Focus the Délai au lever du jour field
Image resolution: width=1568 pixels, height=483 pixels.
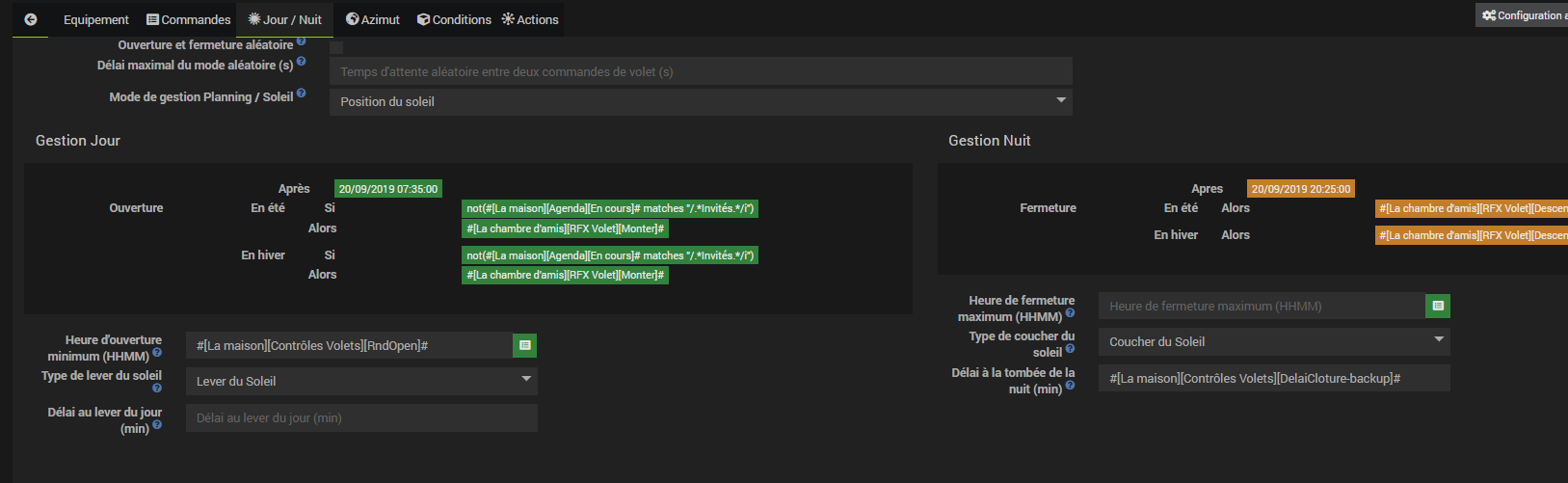361,417
